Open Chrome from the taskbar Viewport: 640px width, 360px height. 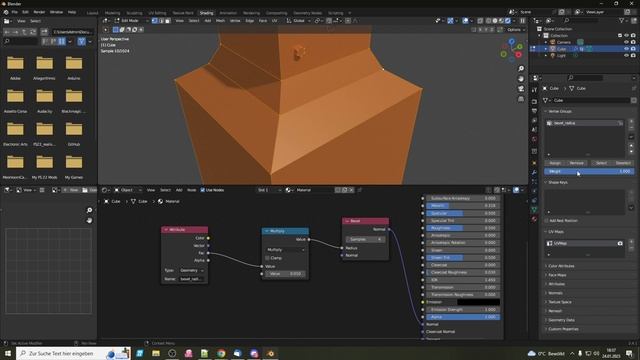(221, 353)
